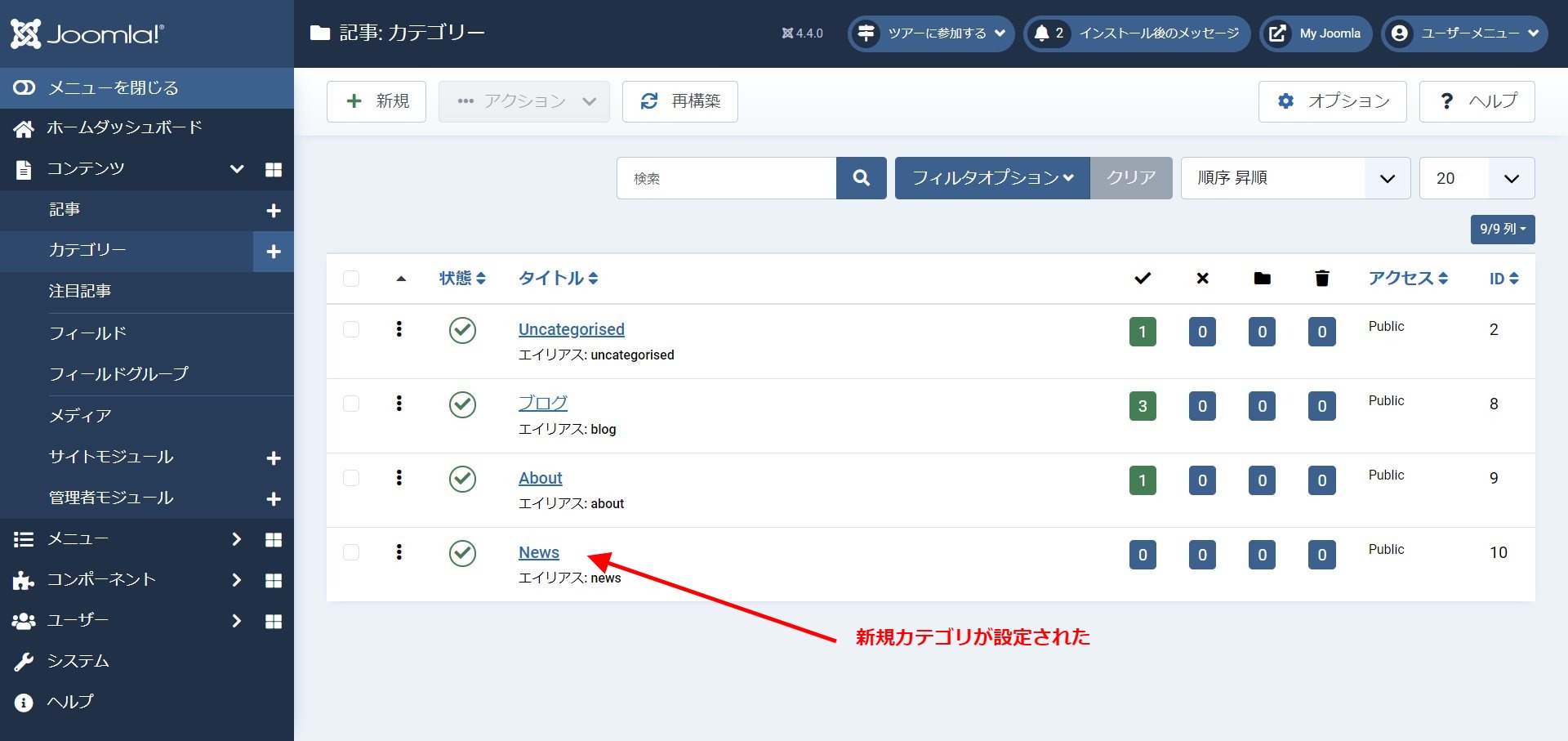Tick the checkbox for About category
The image size is (1568, 741).
pyautogui.click(x=351, y=478)
